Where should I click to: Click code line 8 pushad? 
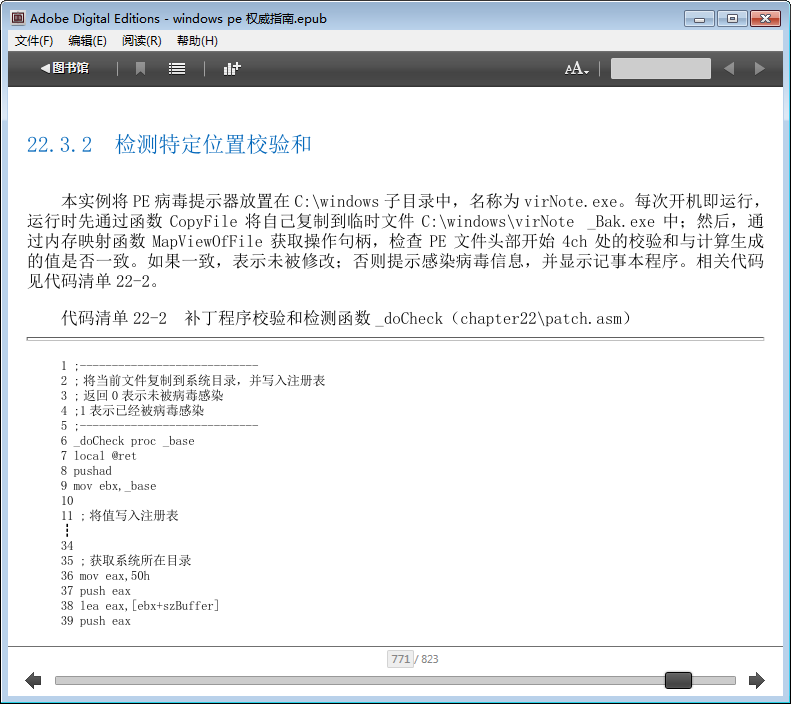pyautogui.click(x=86, y=471)
